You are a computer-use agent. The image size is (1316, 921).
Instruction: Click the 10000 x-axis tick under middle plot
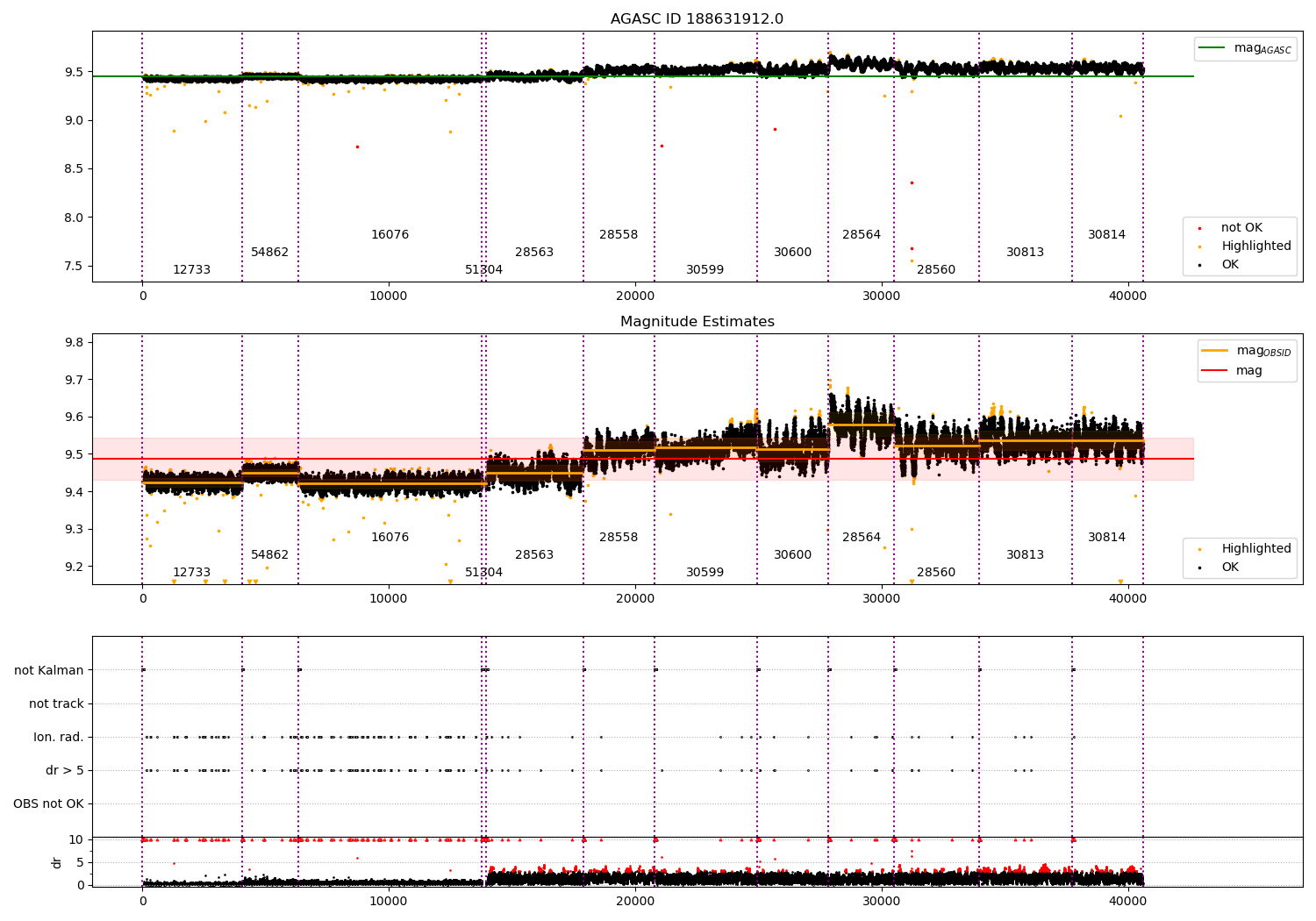389,599
